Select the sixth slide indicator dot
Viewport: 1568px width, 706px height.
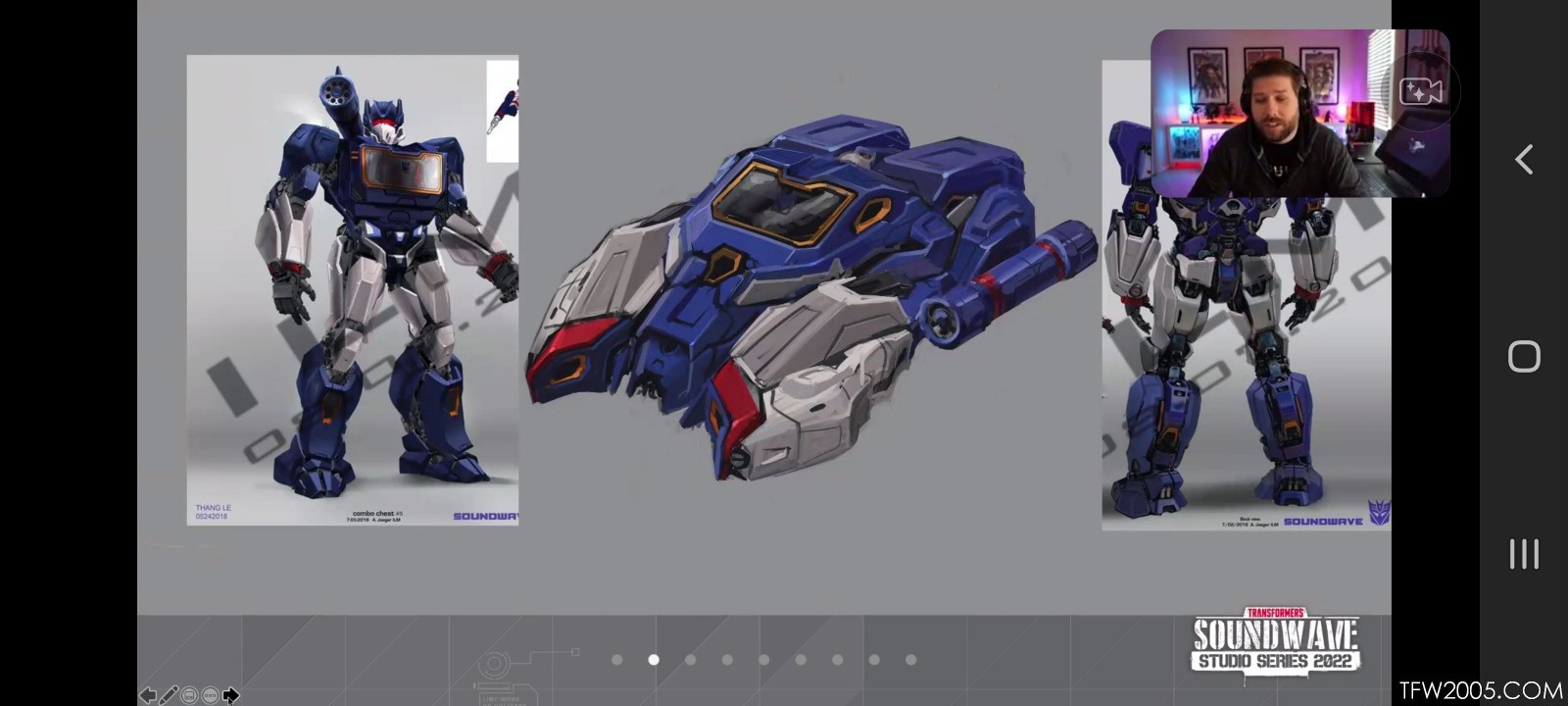point(801,660)
